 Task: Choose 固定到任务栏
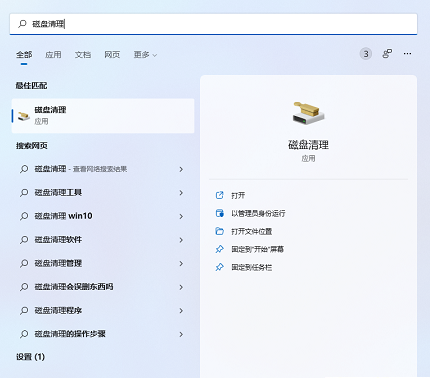pyautogui.click(x=252, y=267)
